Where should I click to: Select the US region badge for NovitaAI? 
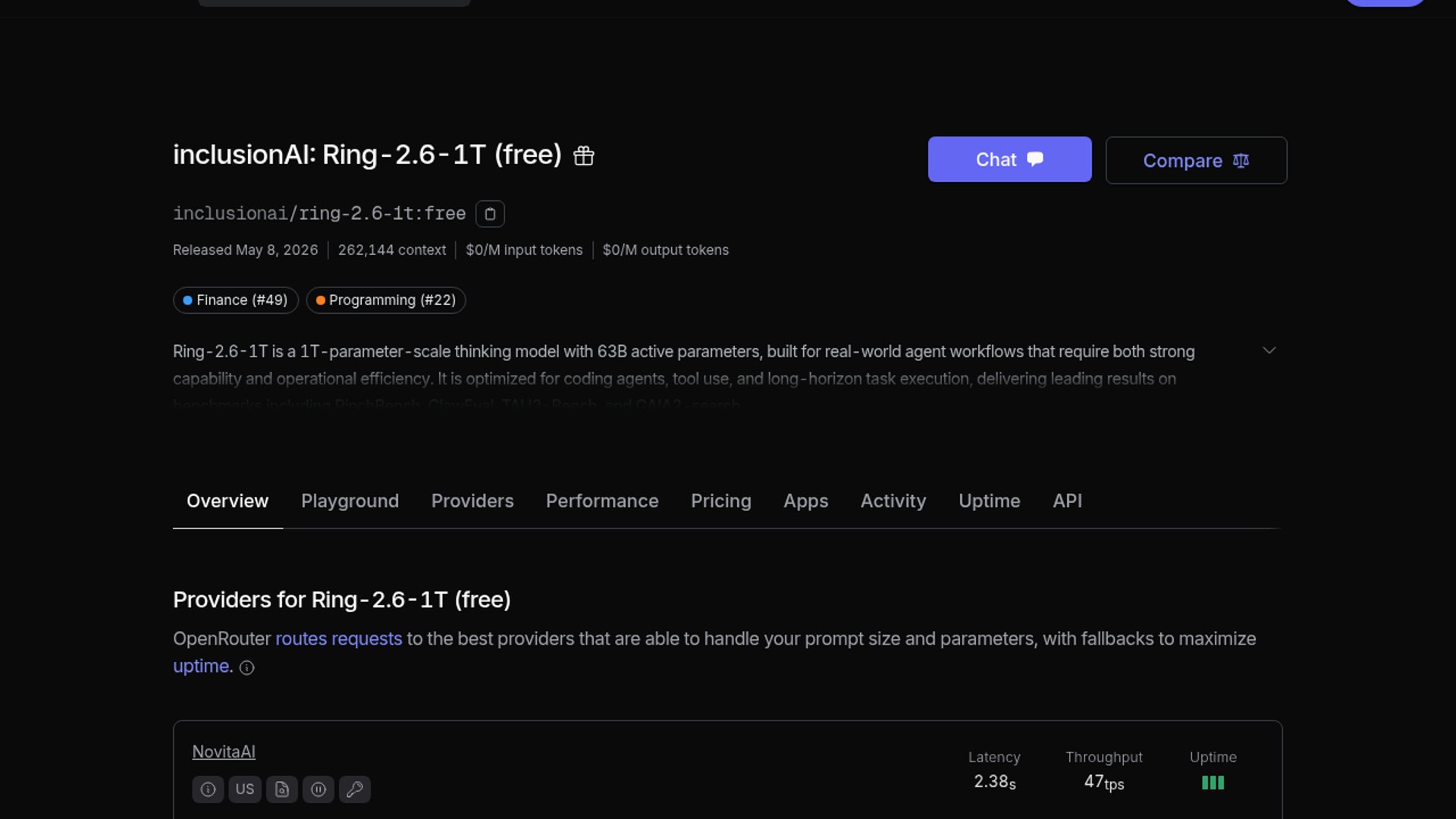[245, 789]
